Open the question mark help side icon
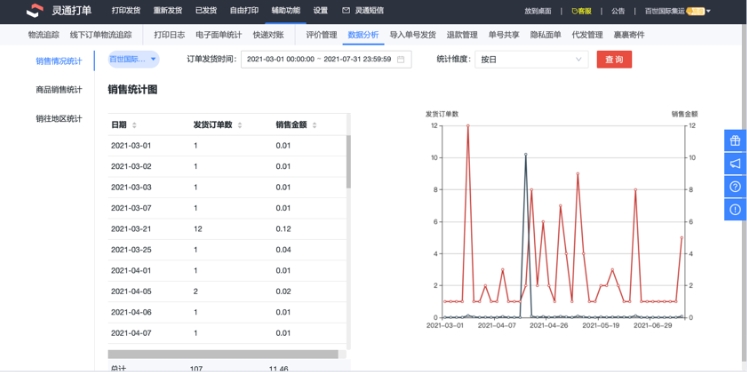 click(x=735, y=186)
